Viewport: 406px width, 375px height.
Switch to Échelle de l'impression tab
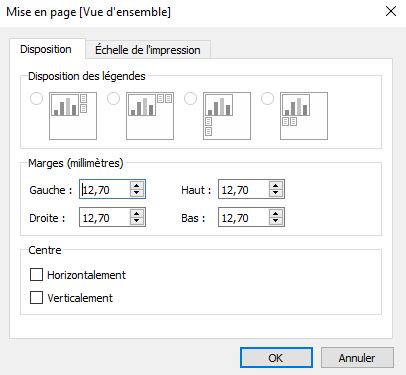[x=148, y=50]
